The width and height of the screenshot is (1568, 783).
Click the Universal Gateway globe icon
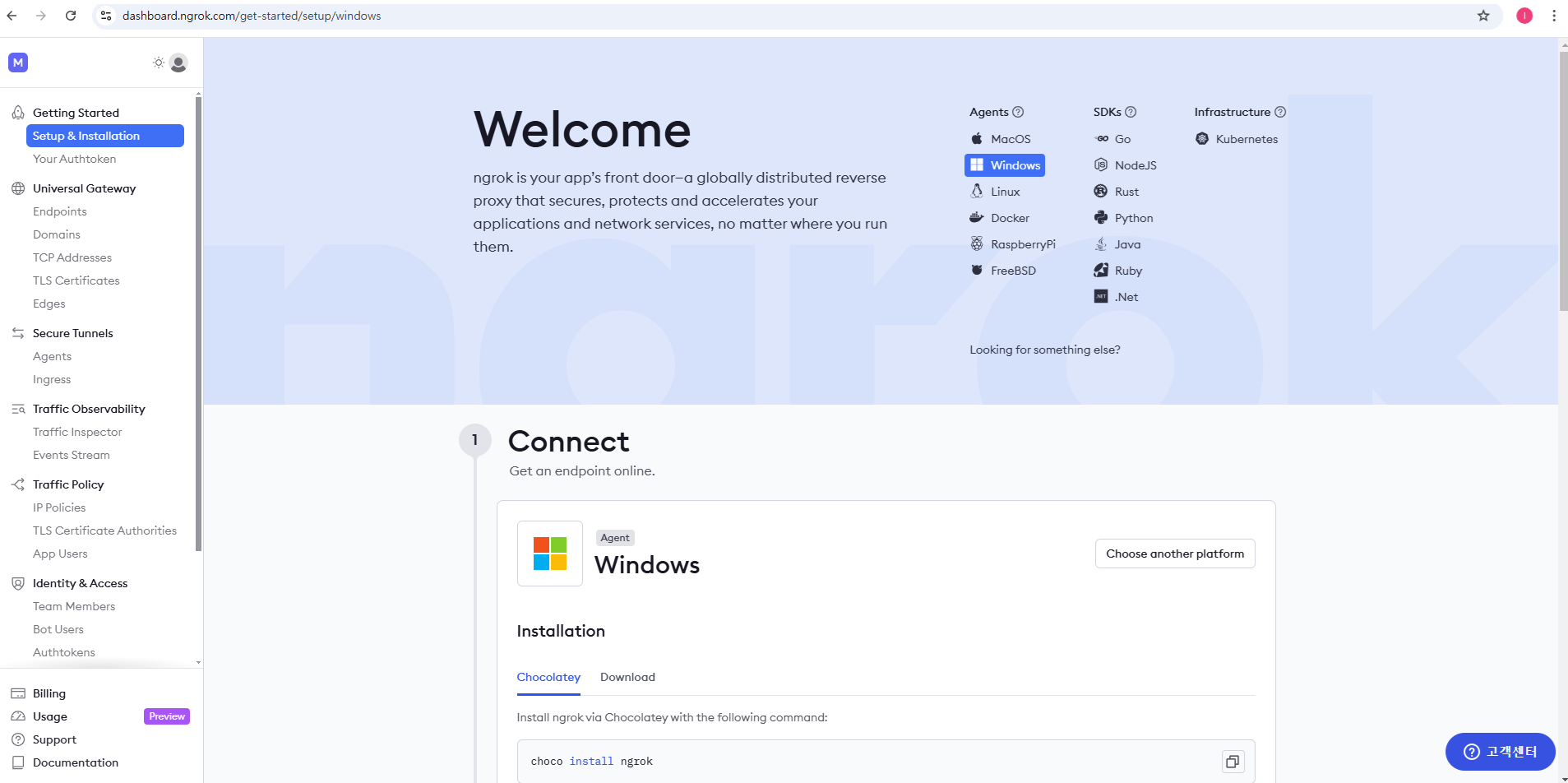pos(18,188)
